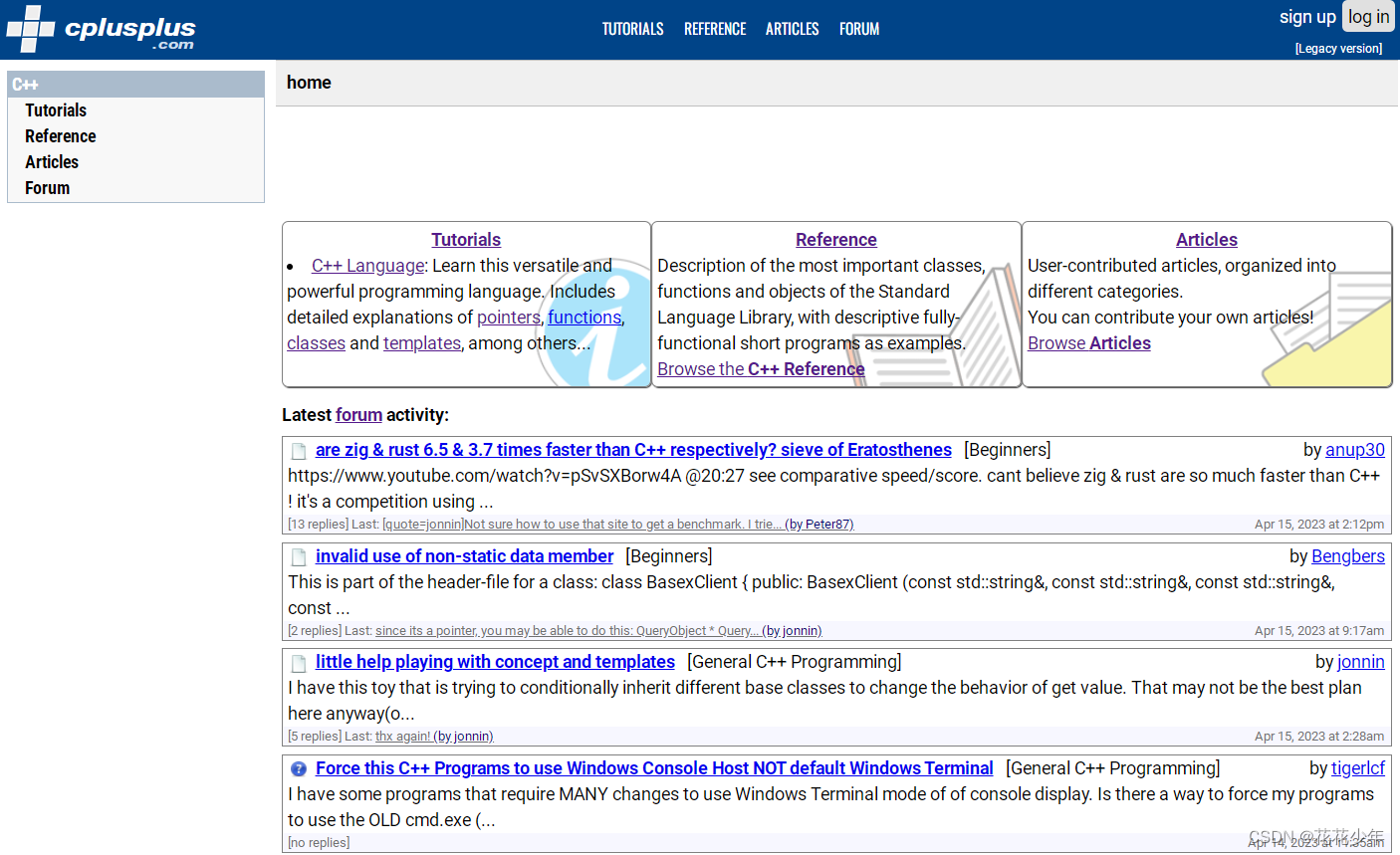
Task: Open little help playing with concept thread
Action: click(x=495, y=662)
